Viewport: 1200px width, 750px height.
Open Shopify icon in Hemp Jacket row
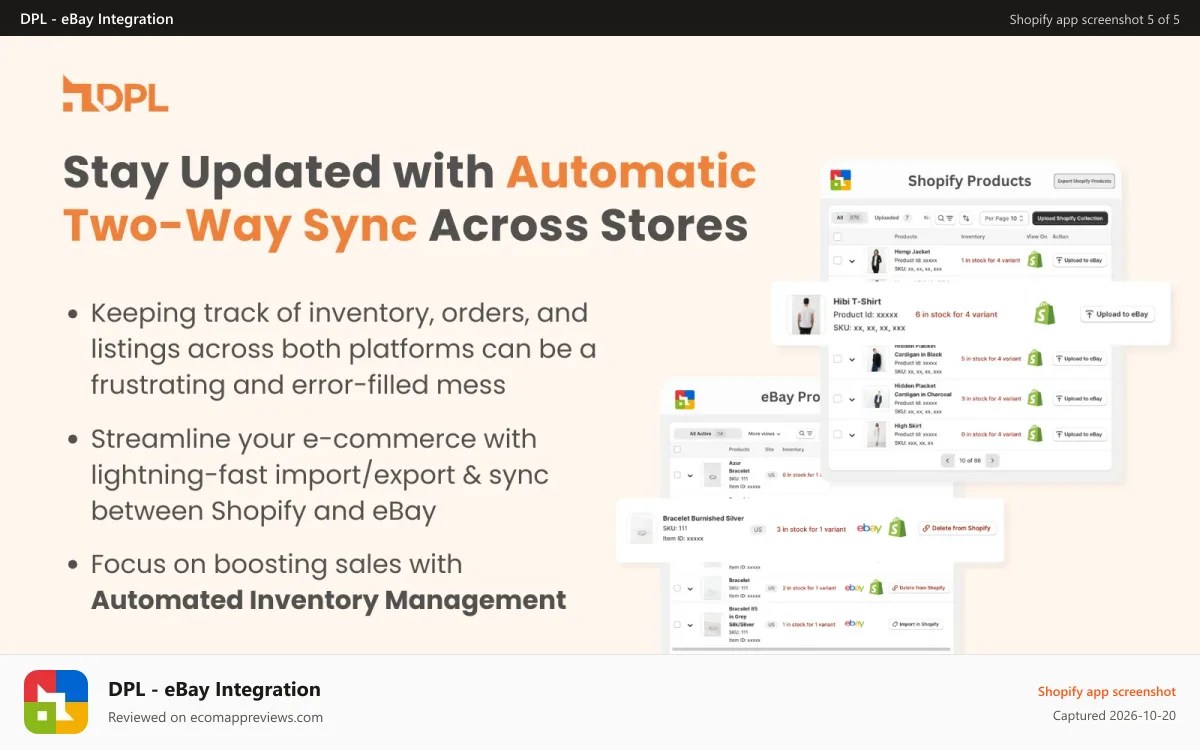click(1035, 260)
